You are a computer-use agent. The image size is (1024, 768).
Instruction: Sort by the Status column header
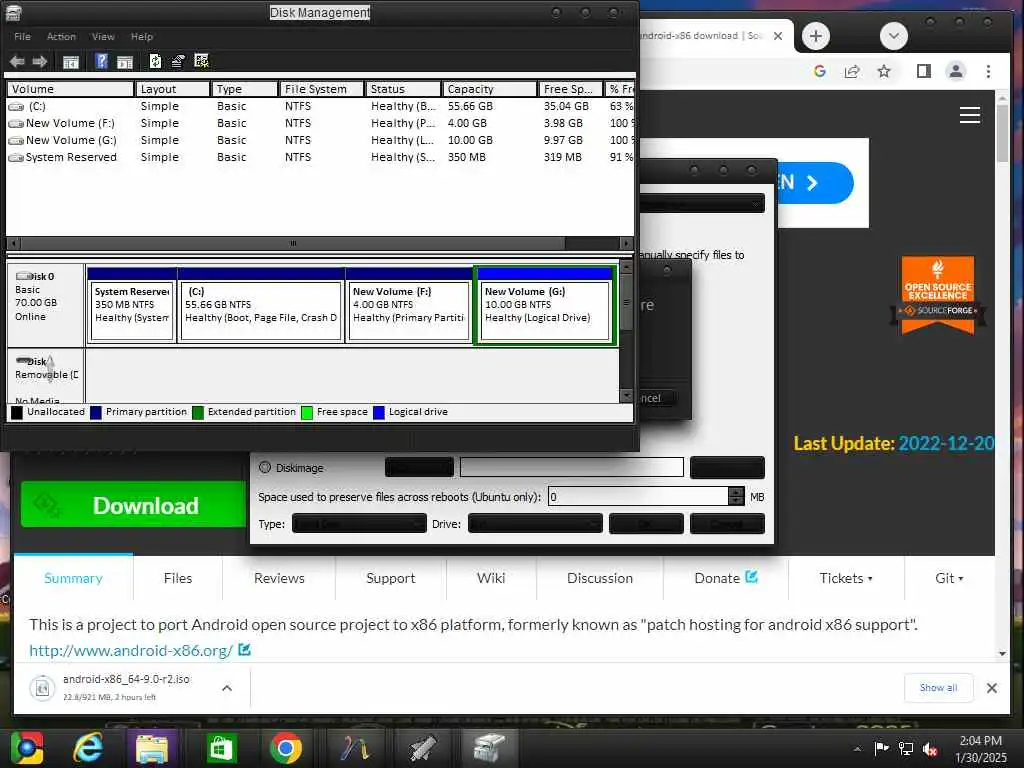pos(403,89)
